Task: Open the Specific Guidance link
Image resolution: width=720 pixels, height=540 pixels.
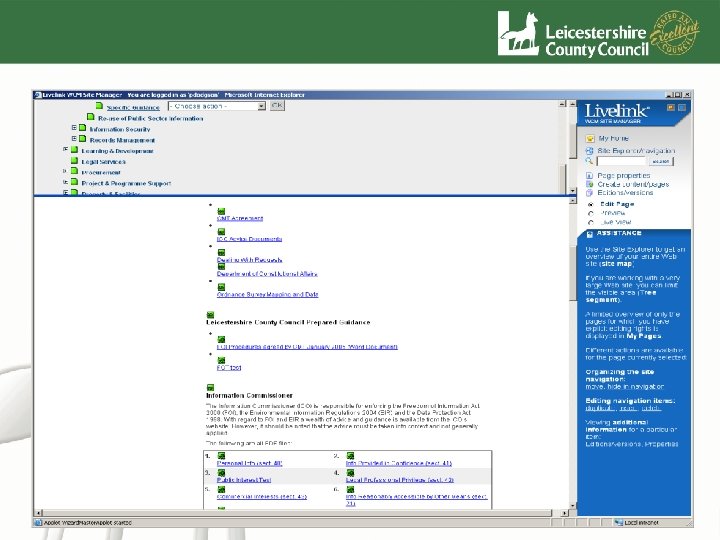Action: [133, 107]
